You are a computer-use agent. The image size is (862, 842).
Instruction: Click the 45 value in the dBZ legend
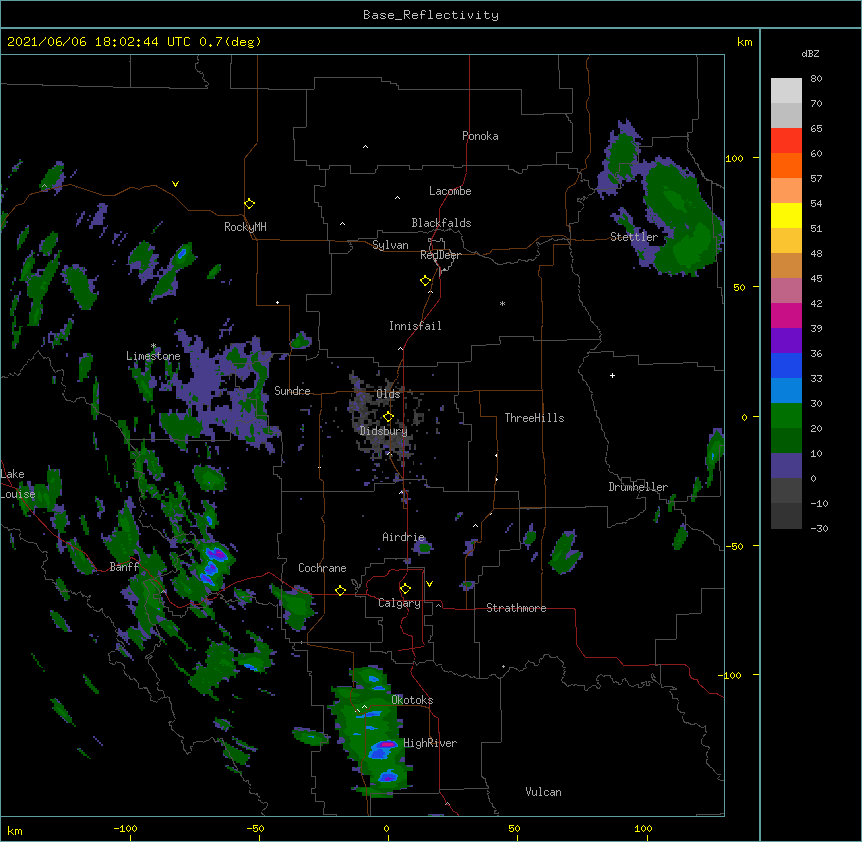[816, 278]
